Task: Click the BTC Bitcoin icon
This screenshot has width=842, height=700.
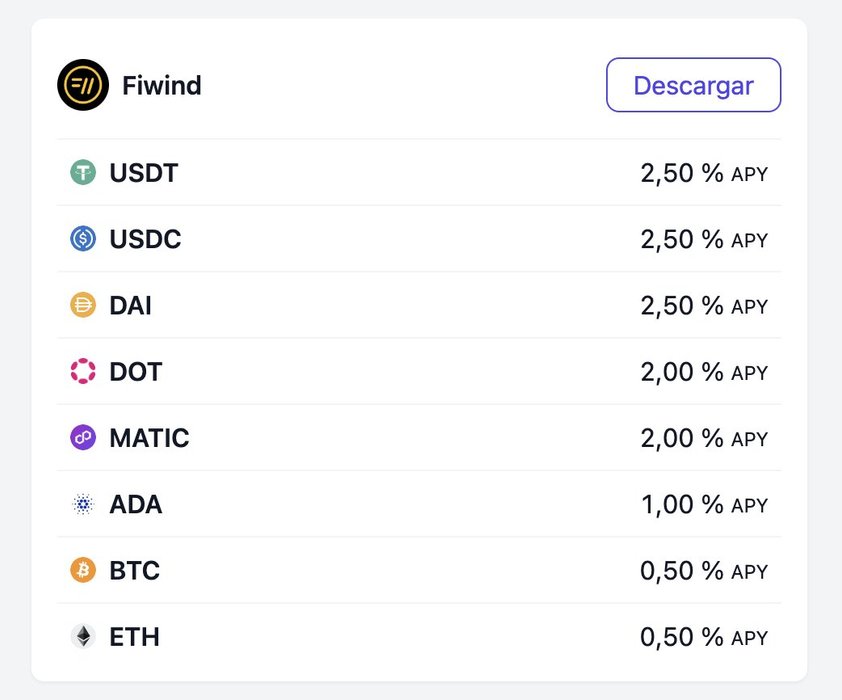Action: [83, 570]
